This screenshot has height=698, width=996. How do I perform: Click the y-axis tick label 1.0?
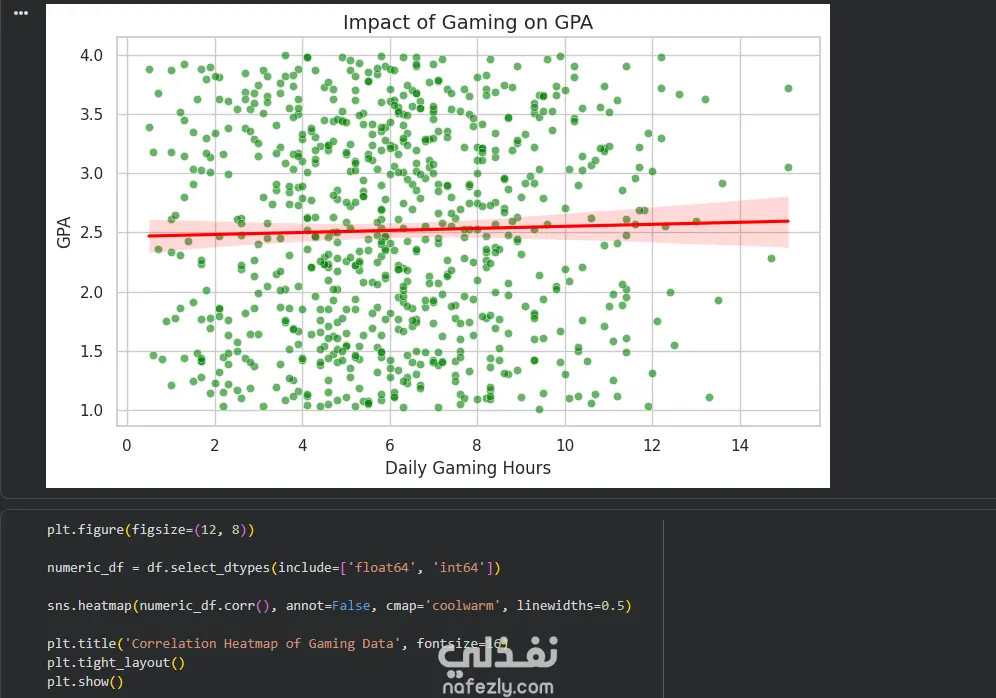pos(93,411)
